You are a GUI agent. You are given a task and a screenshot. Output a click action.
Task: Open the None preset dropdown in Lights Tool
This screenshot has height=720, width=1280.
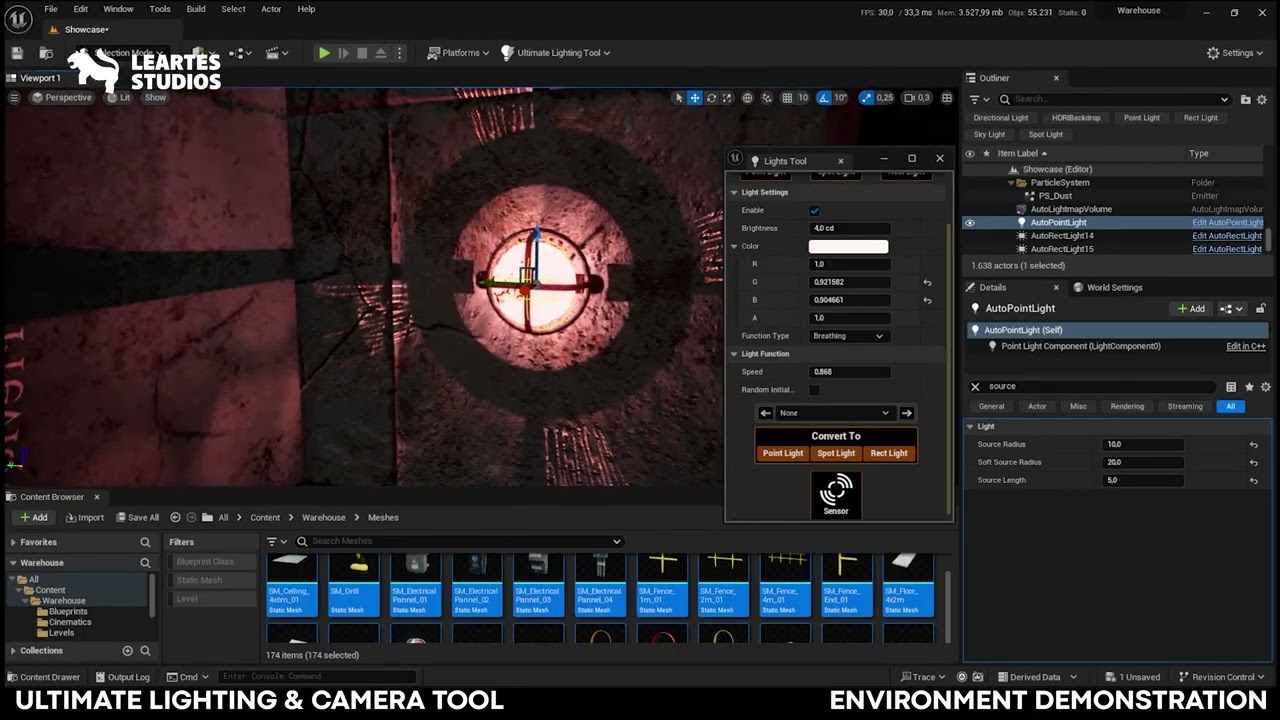pyautogui.click(x=834, y=413)
